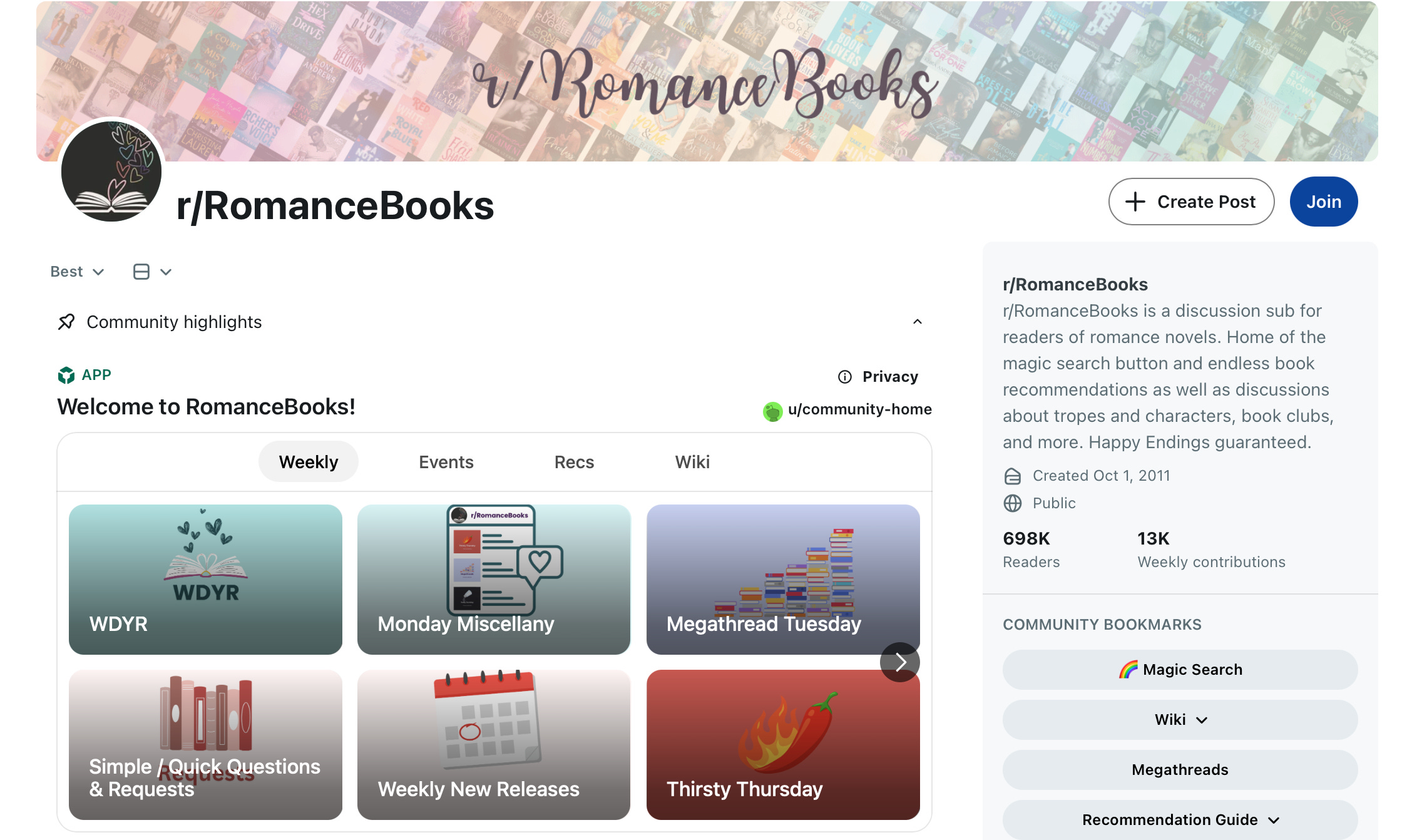Viewport: 1402px width, 840px height.
Task: Click the pin icon beside Community highlights
Action: click(x=66, y=322)
